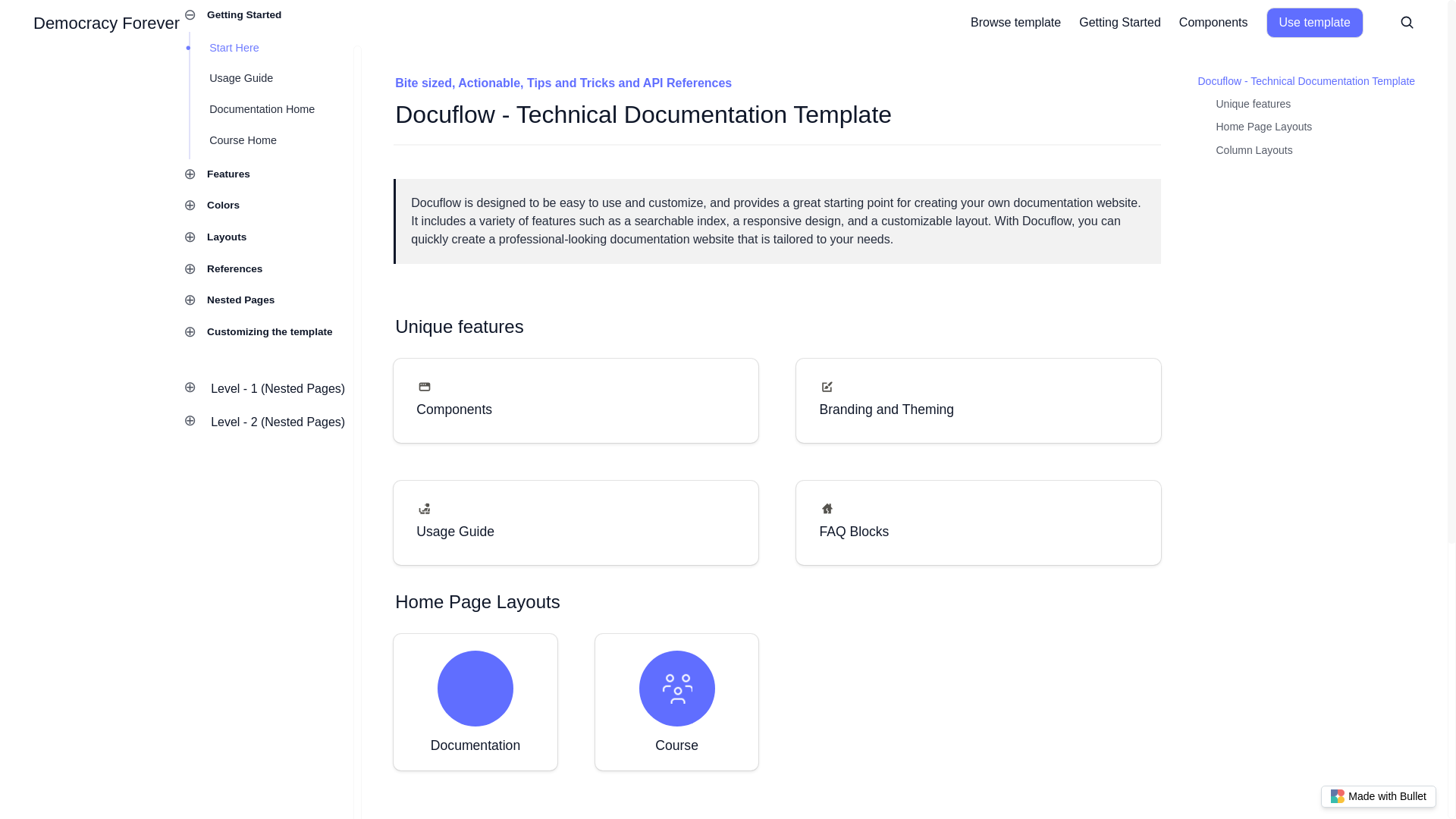This screenshot has height=819, width=1456.
Task: Click the page scrollbar on right edge
Action: (x=1451, y=271)
